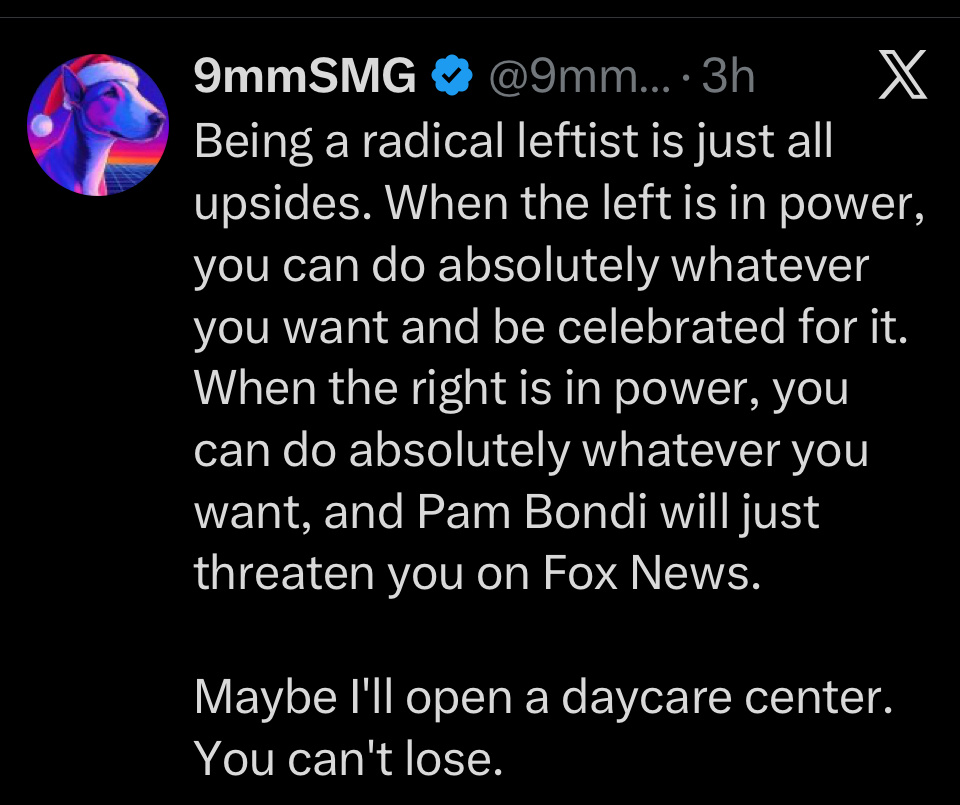
Task: Click the line "You can't lose."
Action: click(x=347, y=758)
